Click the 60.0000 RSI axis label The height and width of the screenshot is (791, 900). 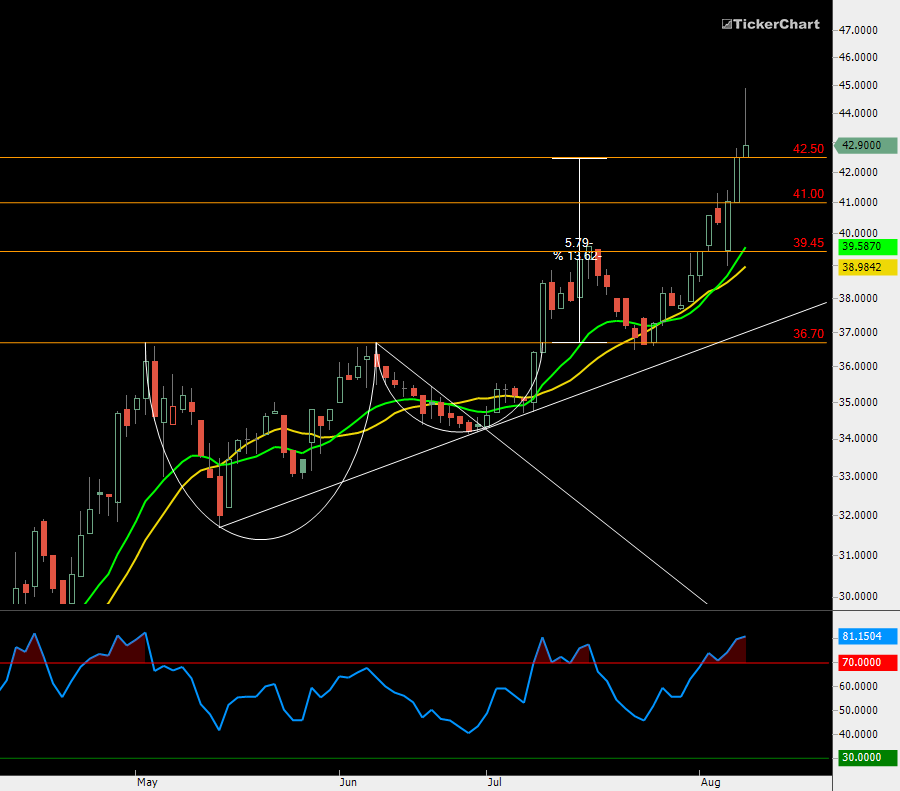858,687
